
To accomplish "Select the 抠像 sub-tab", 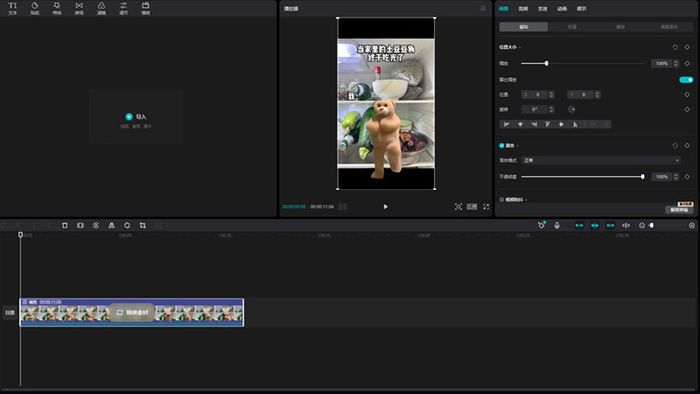I will pos(572,27).
